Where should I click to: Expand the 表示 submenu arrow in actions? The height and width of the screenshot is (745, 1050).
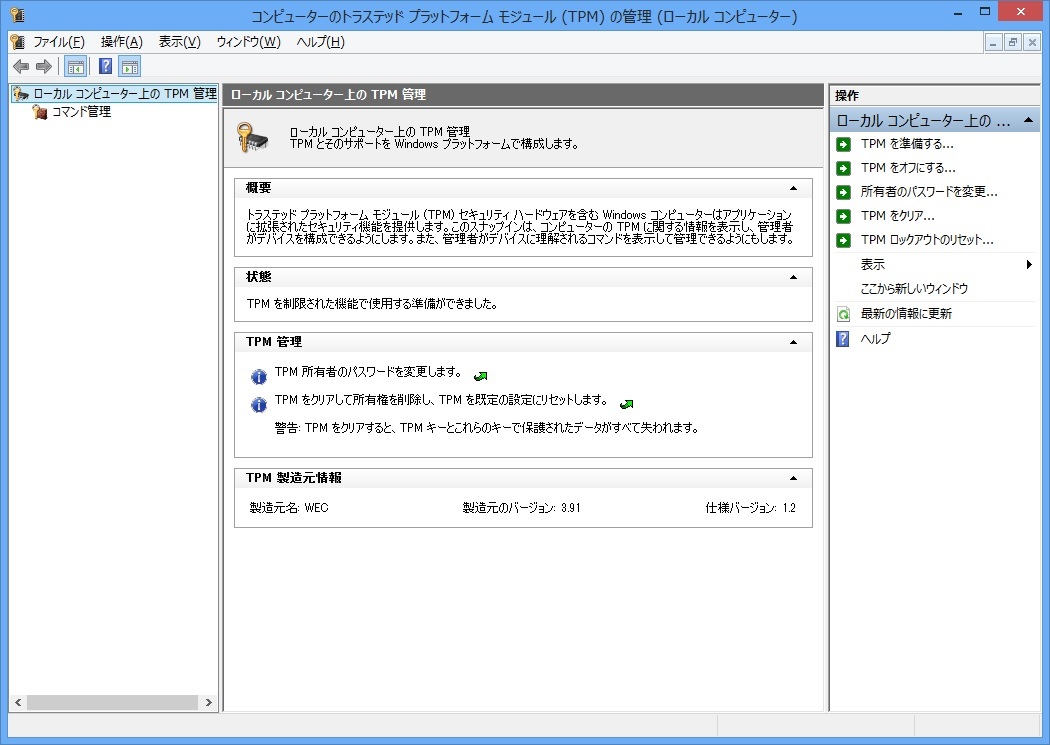pyautogui.click(x=1029, y=264)
